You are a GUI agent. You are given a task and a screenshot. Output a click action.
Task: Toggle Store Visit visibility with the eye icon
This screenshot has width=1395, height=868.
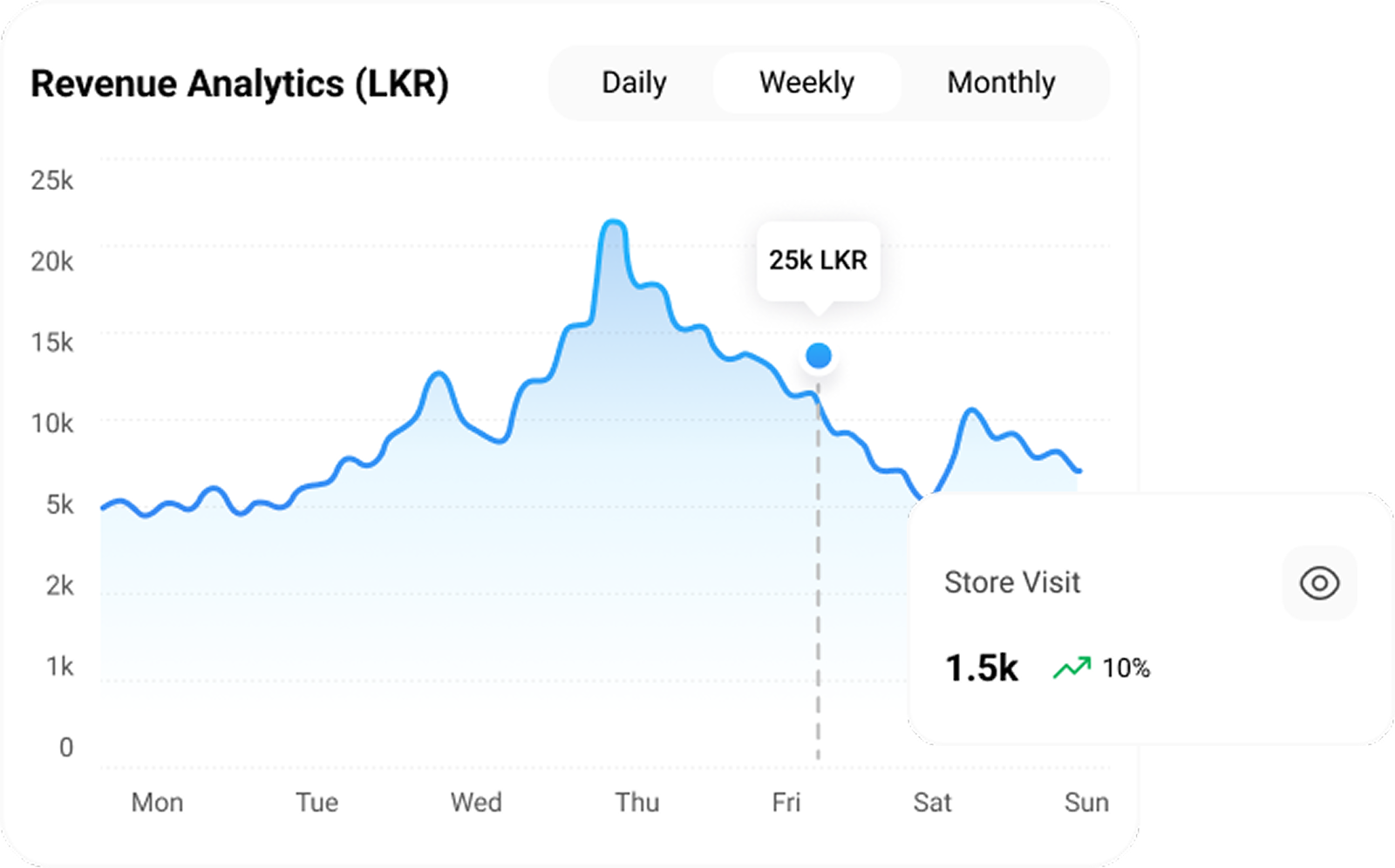click(1319, 584)
